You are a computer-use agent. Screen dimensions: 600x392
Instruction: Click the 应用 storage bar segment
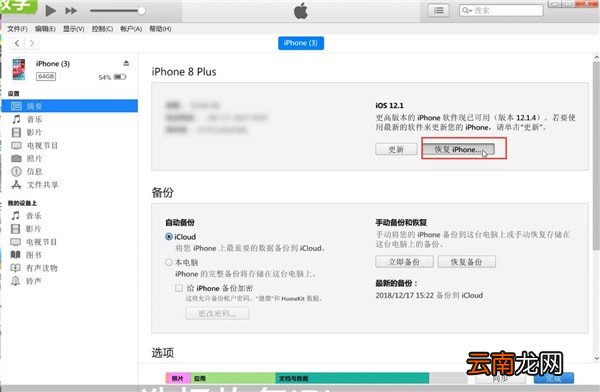click(233, 378)
